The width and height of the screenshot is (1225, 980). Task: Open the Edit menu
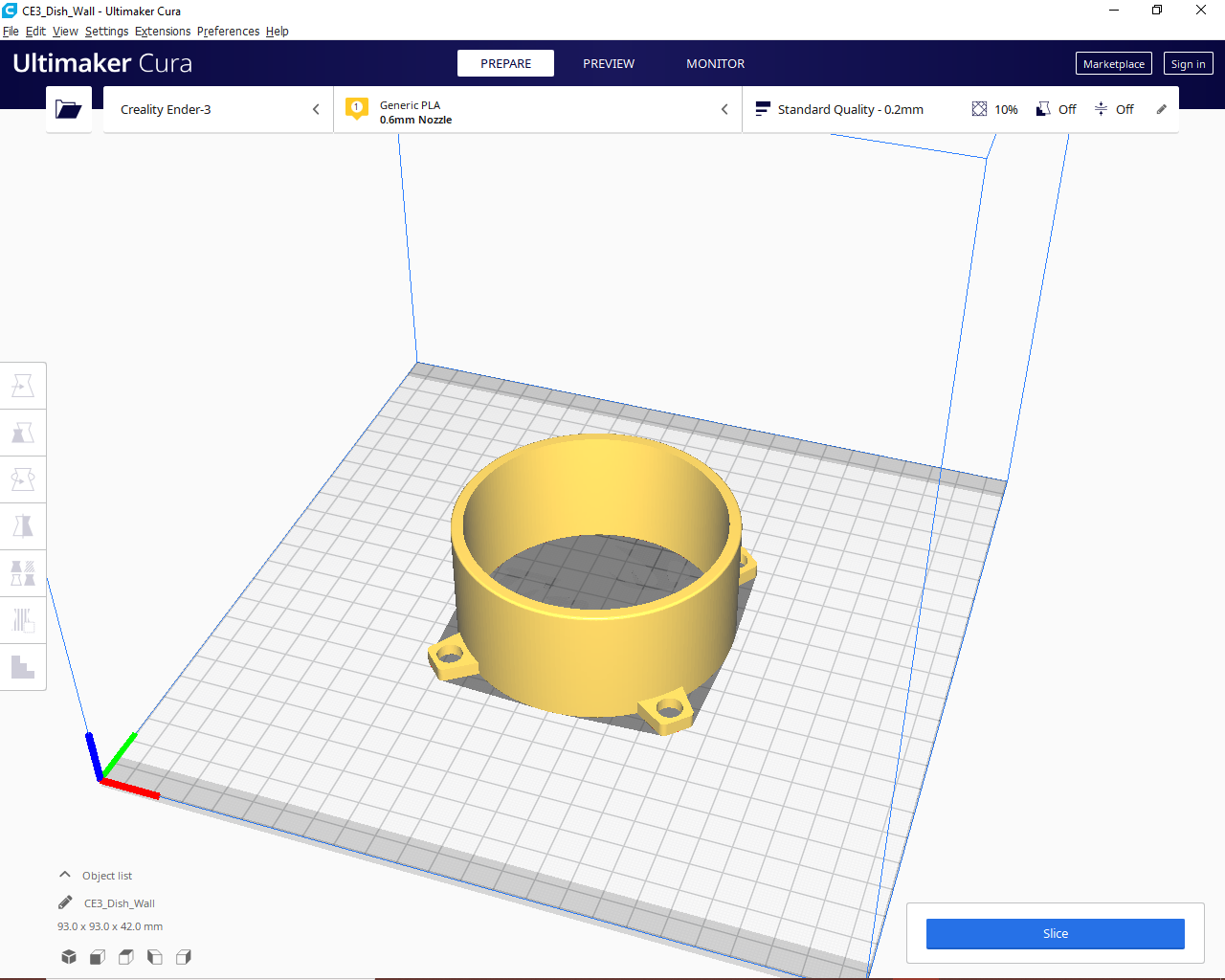coord(35,32)
